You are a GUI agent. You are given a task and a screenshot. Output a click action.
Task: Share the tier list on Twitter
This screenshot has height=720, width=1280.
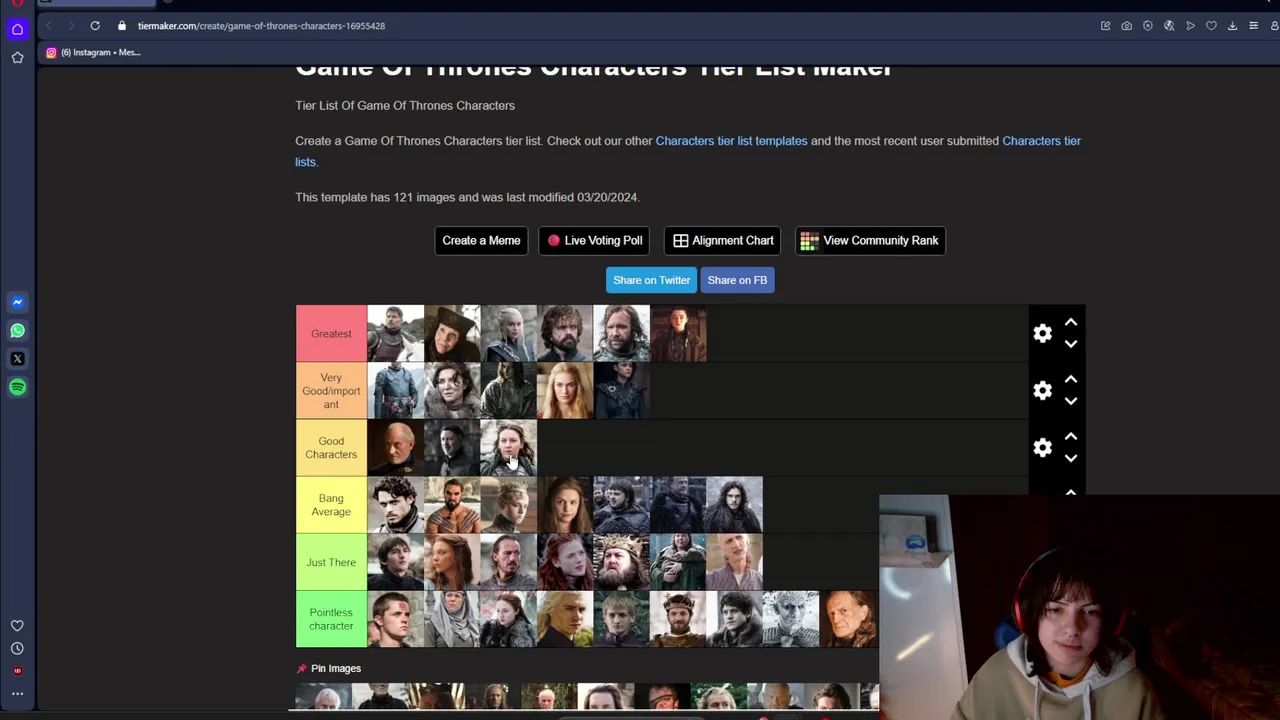[x=652, y=280]
